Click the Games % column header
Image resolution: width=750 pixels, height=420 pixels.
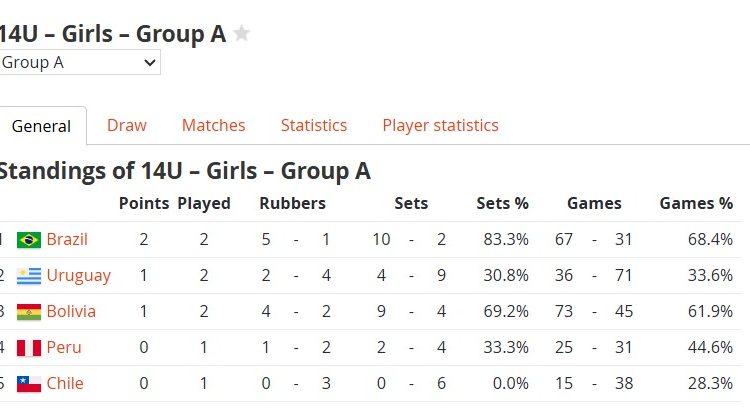pyautogui.click(x=696, y=203)
